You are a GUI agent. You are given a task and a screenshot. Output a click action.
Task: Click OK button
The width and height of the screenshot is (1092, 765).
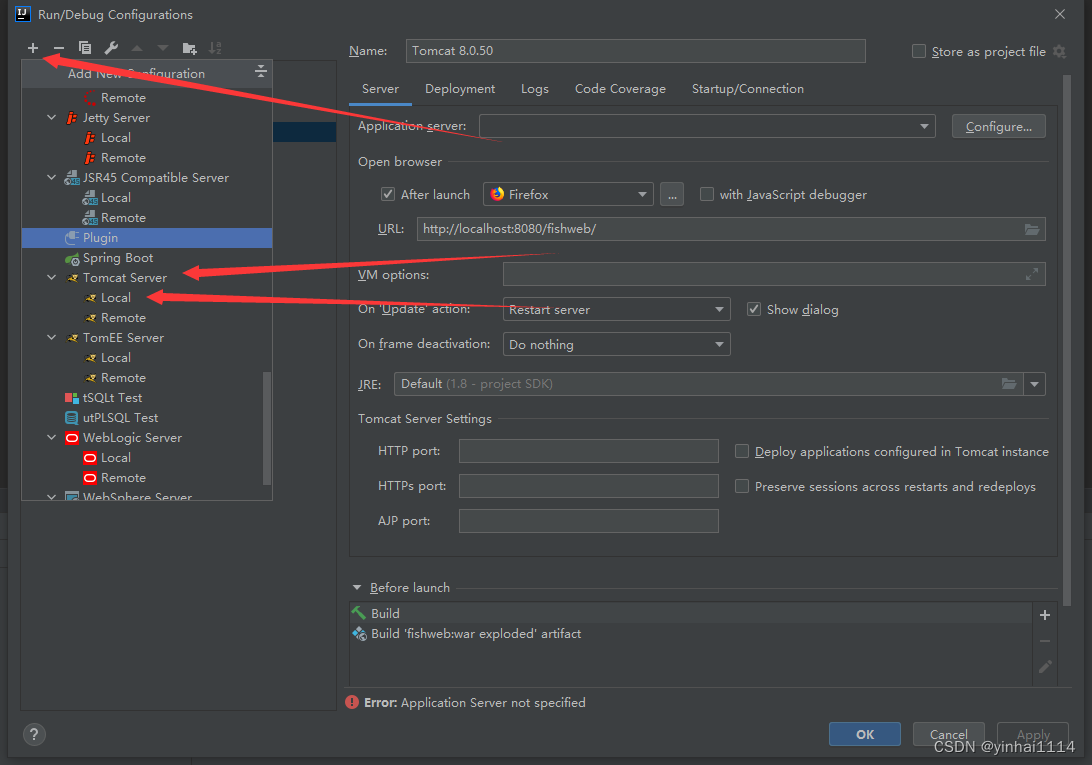click(x=865, y=734)
